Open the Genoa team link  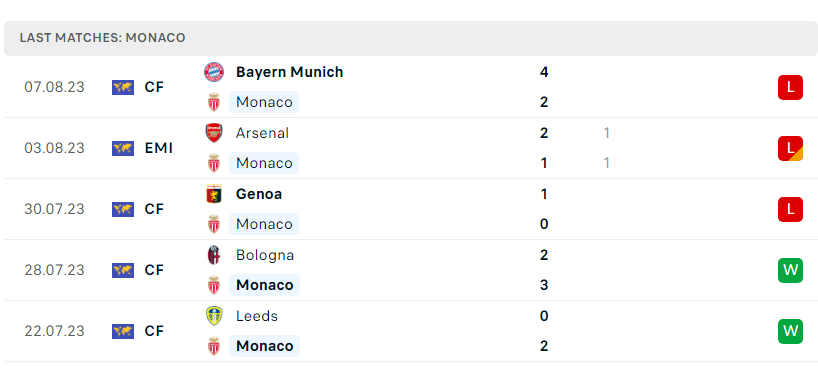click(259, 194)
